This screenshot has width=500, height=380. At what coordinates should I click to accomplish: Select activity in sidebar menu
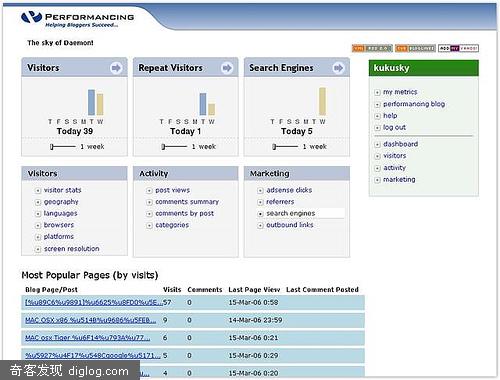point(394,168)
